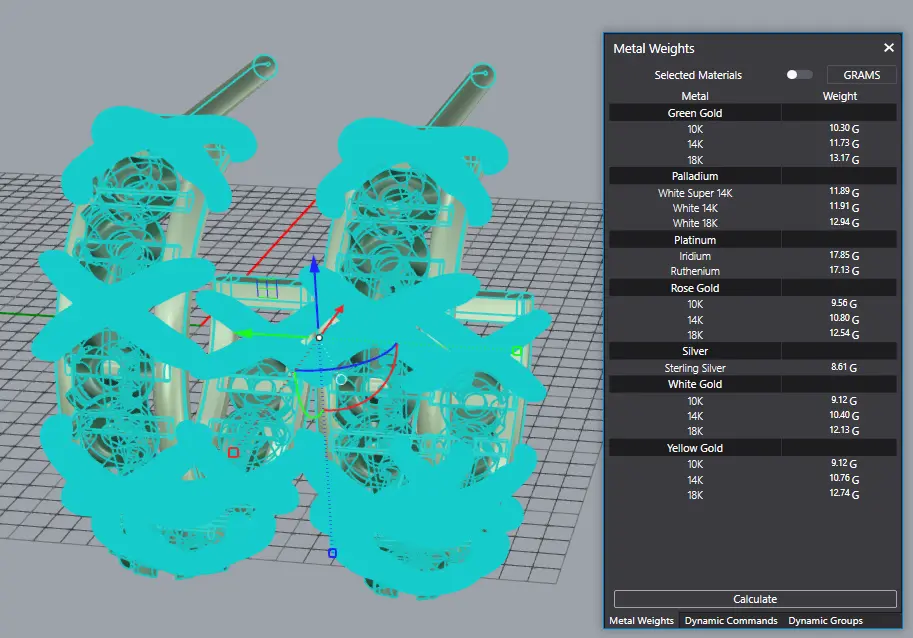The image size is (913, 638).
Task: Select the Iridium platinum row
Action: click(x=695, y=256)
